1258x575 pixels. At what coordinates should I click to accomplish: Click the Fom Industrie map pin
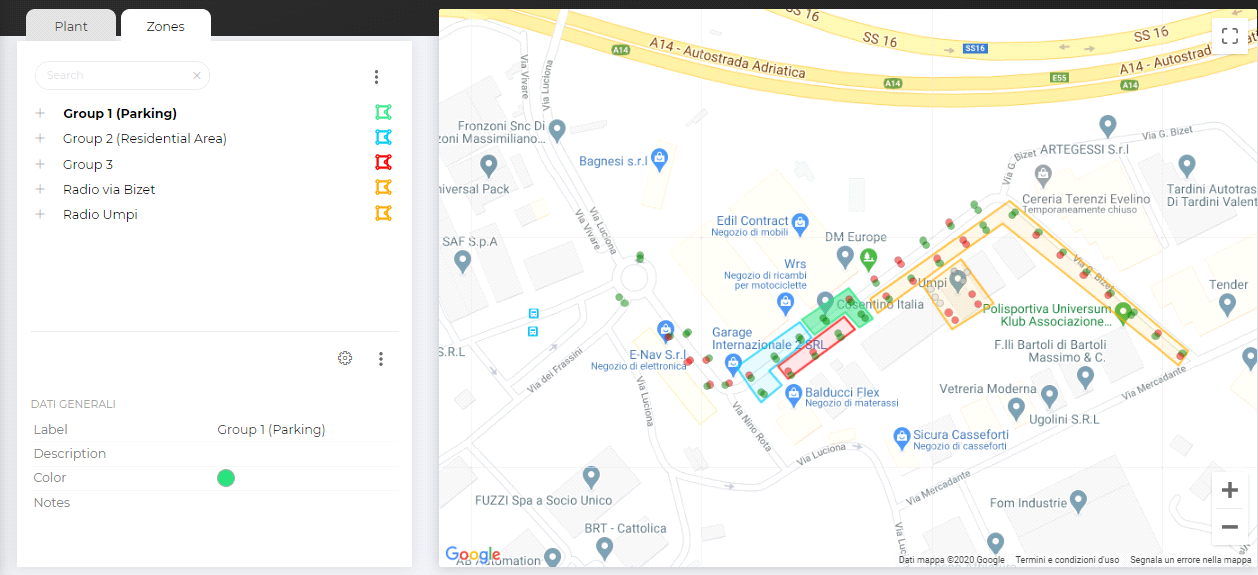click(x=1078, y=501)
